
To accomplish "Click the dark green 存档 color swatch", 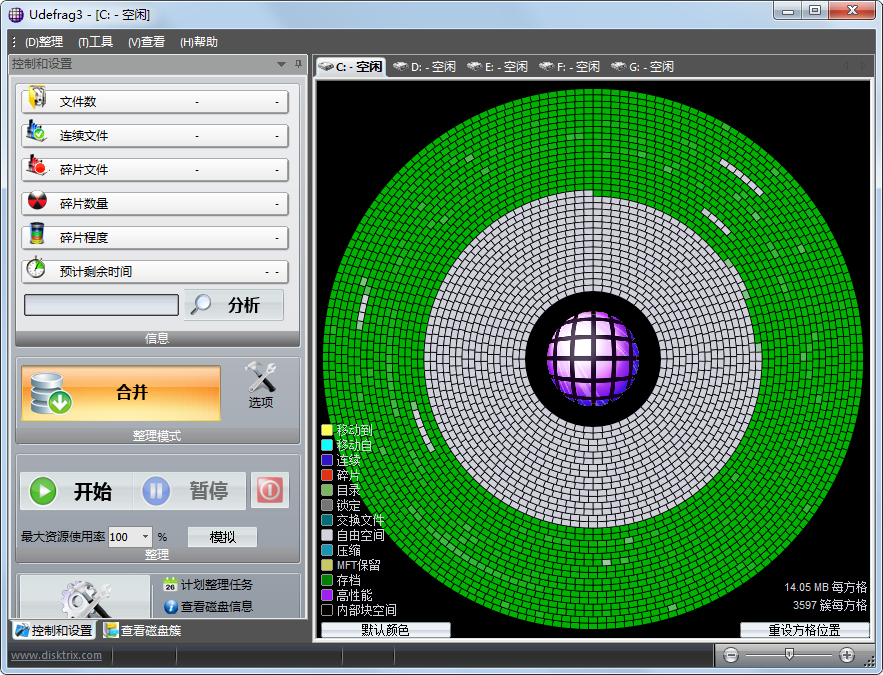I will [x=327, y=580].
